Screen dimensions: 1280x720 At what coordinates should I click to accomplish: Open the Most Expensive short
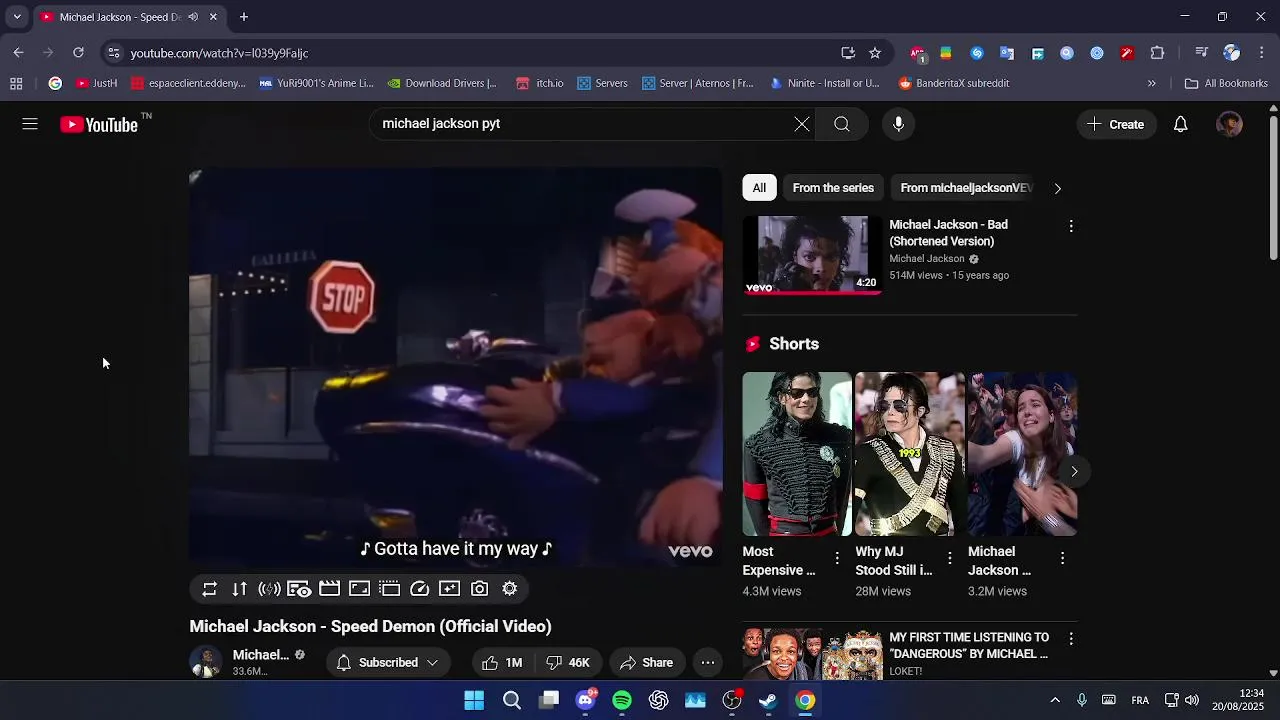[x=797, y=454]
